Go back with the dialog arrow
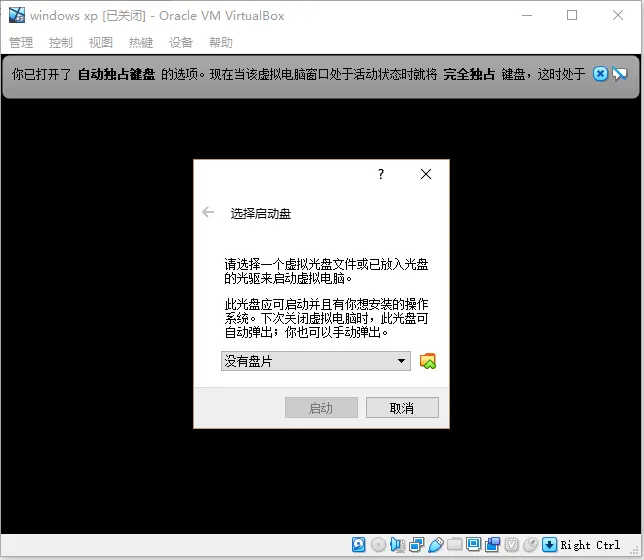 (208, 212)
